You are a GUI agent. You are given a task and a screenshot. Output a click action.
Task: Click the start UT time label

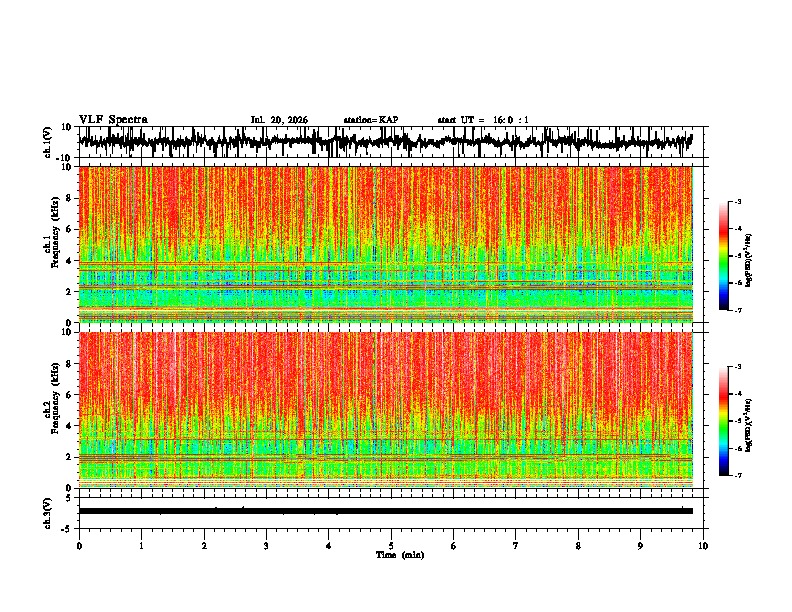tap(483, 120)
